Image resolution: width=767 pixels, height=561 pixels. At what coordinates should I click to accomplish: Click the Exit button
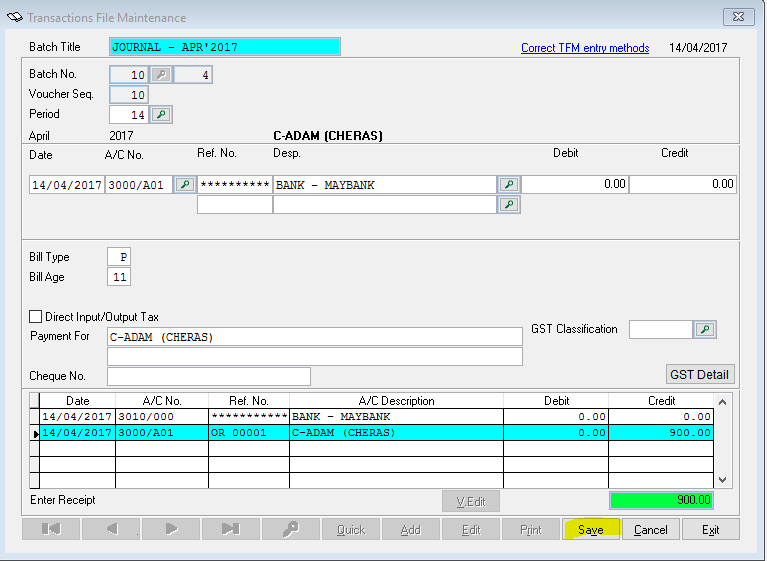point(711,529)
